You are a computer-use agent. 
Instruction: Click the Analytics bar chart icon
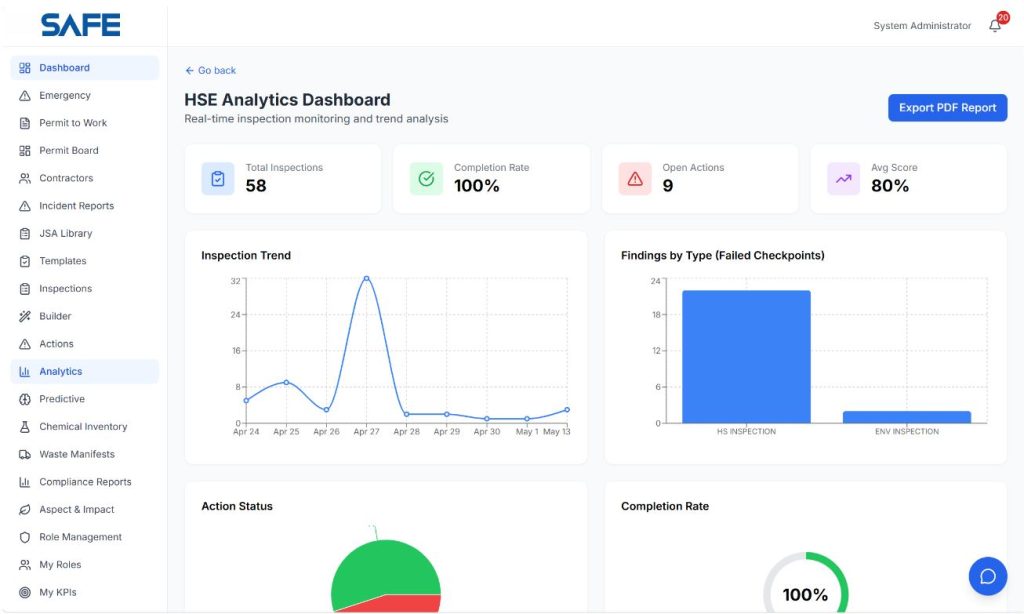[25, 371]
